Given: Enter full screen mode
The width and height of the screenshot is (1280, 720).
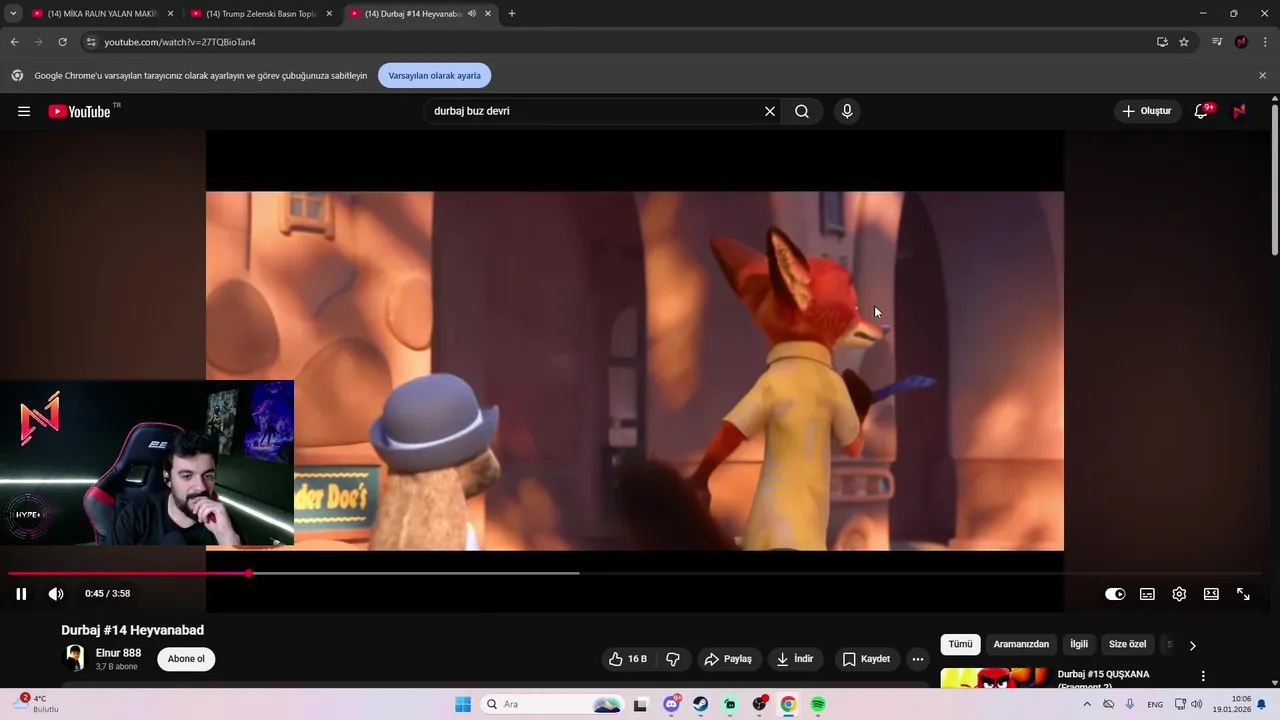Looking at the screenshot, I should point(1243,594).
